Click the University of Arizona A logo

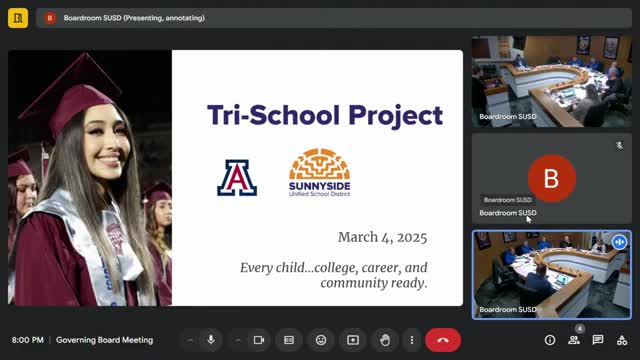pos(237,178)
